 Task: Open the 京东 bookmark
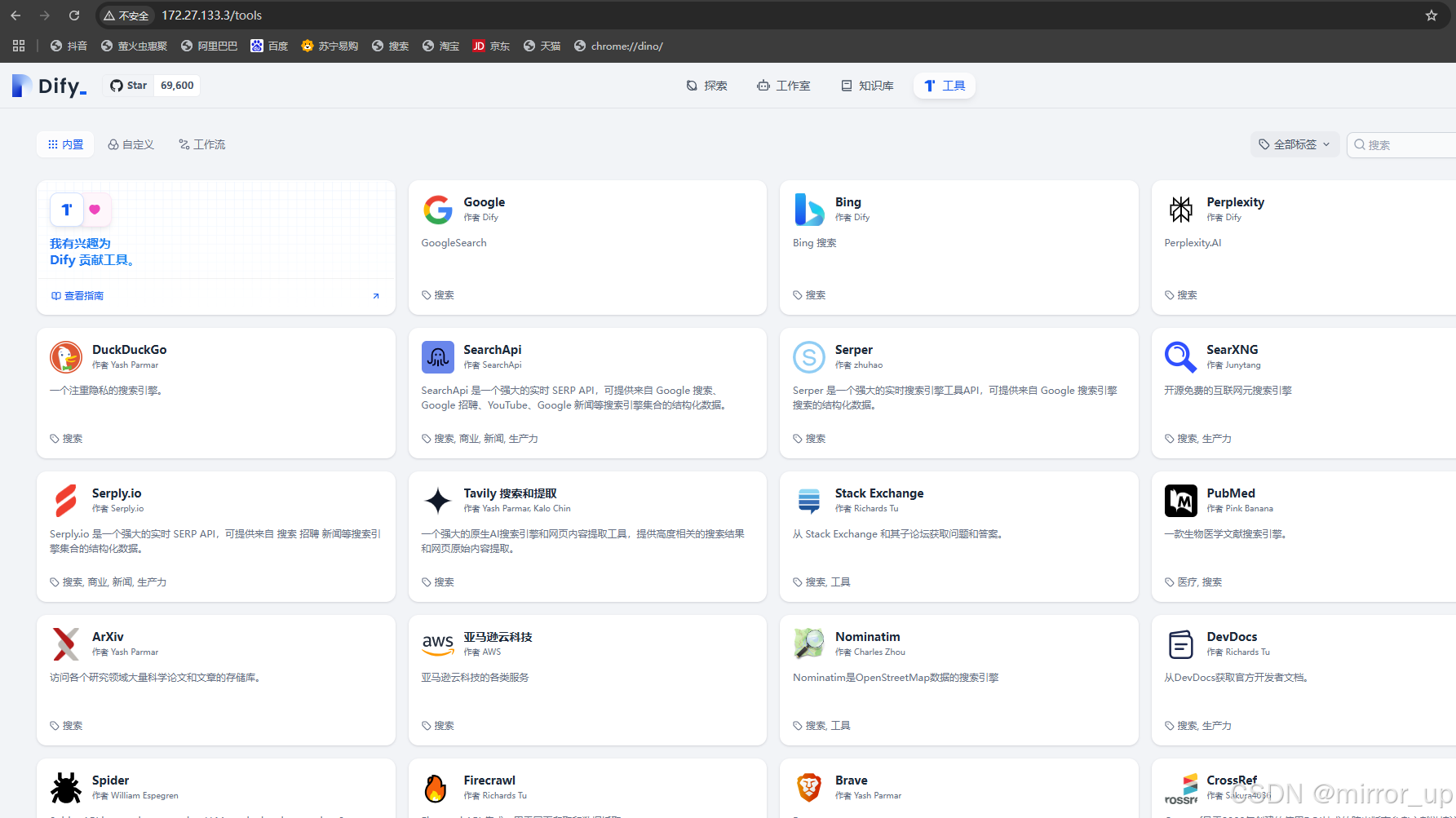(491, 46)
